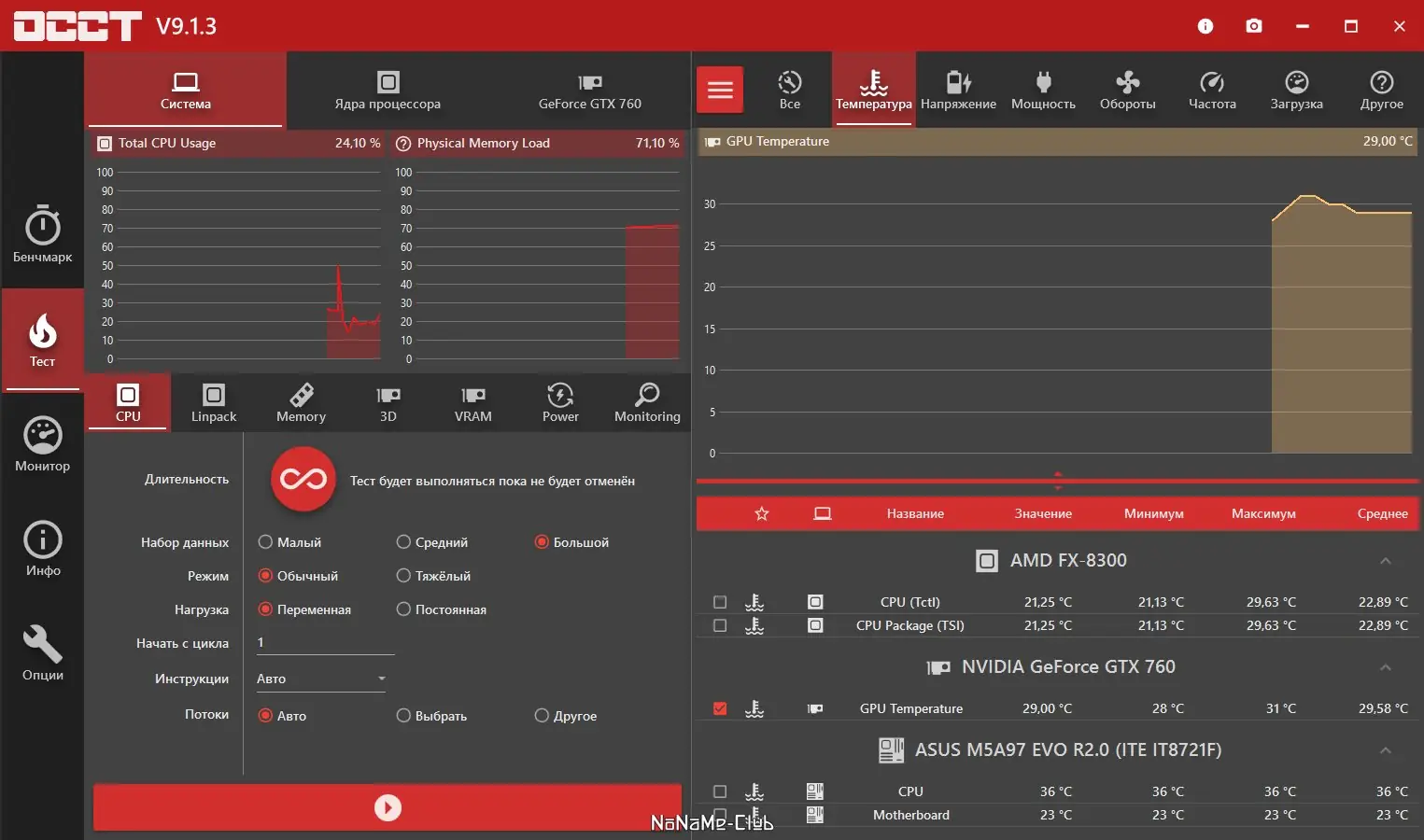Check the CPU Package (TSI) checkbox
The width and height of the screenshot is (1424, 840).
click(x=720, y=625)
